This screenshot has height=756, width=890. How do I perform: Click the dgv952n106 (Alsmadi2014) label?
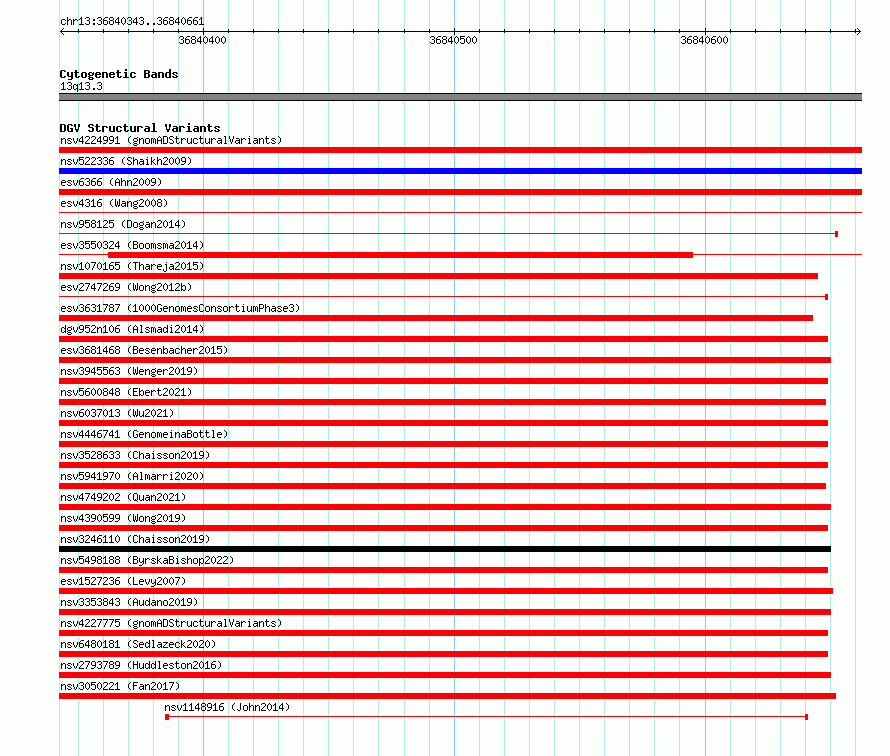(x=132, y=329)
